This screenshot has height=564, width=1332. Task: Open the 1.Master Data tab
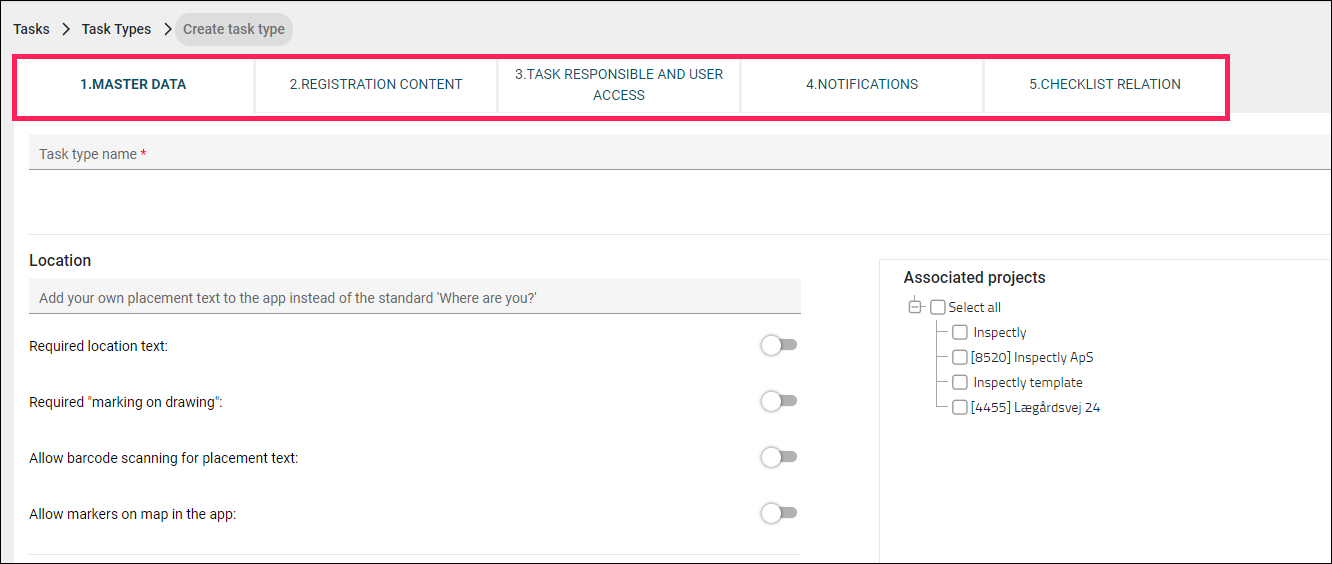pyautogui.click(x=133, y=84)
